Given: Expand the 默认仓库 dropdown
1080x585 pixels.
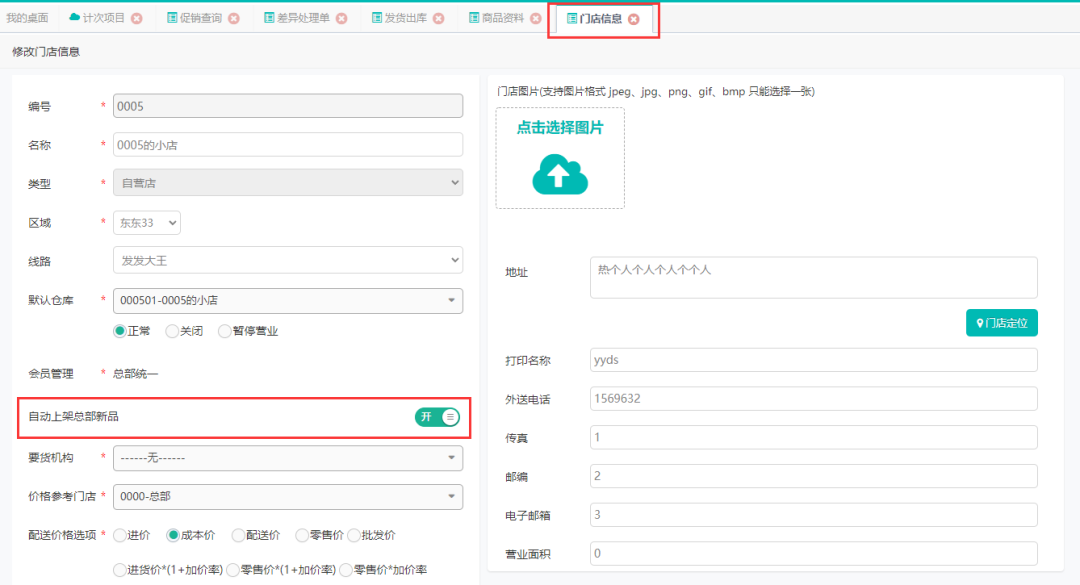Looking at the screenshot, I should 287,300.
